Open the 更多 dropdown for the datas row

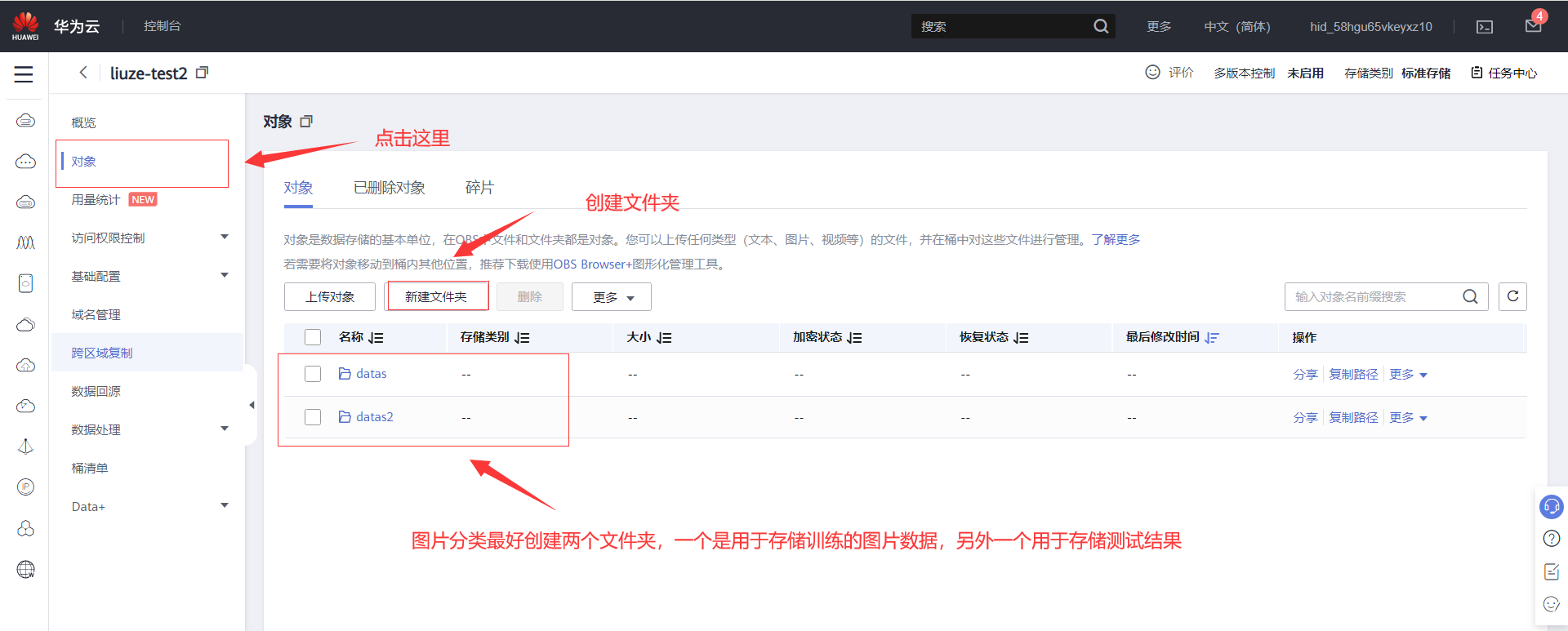tap(1408, 374)
